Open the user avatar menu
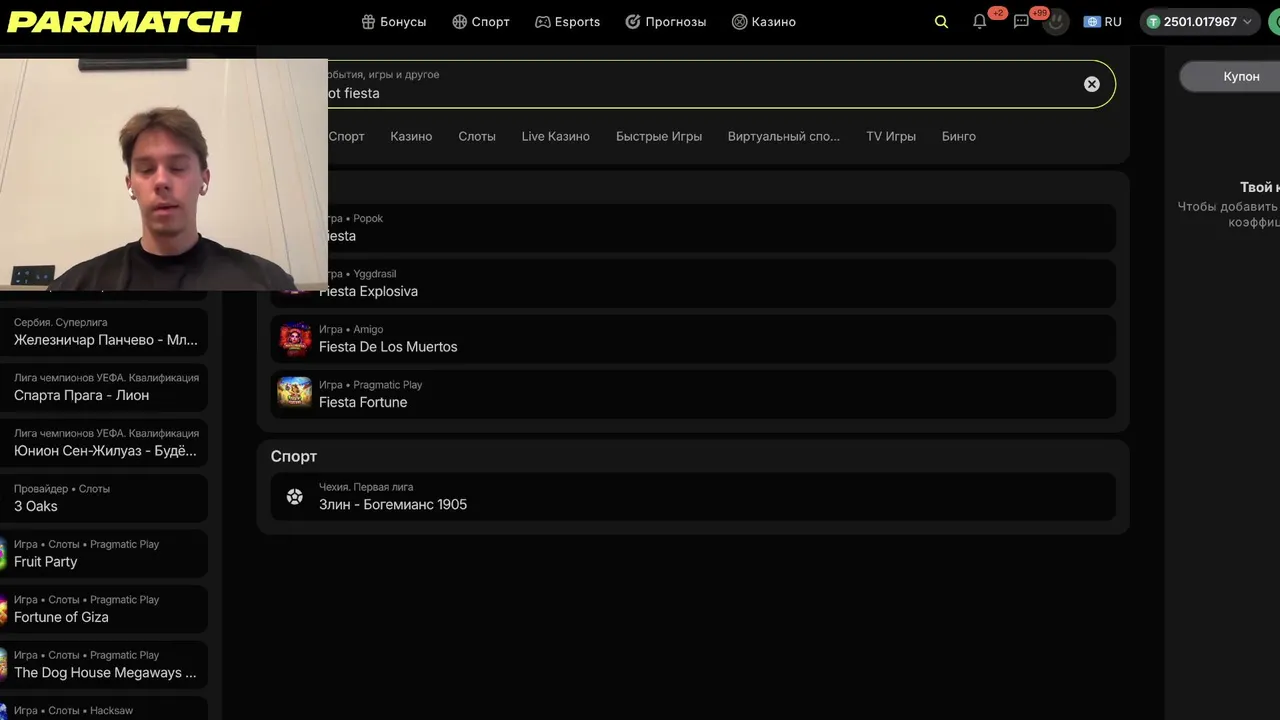 (1056, 22)
